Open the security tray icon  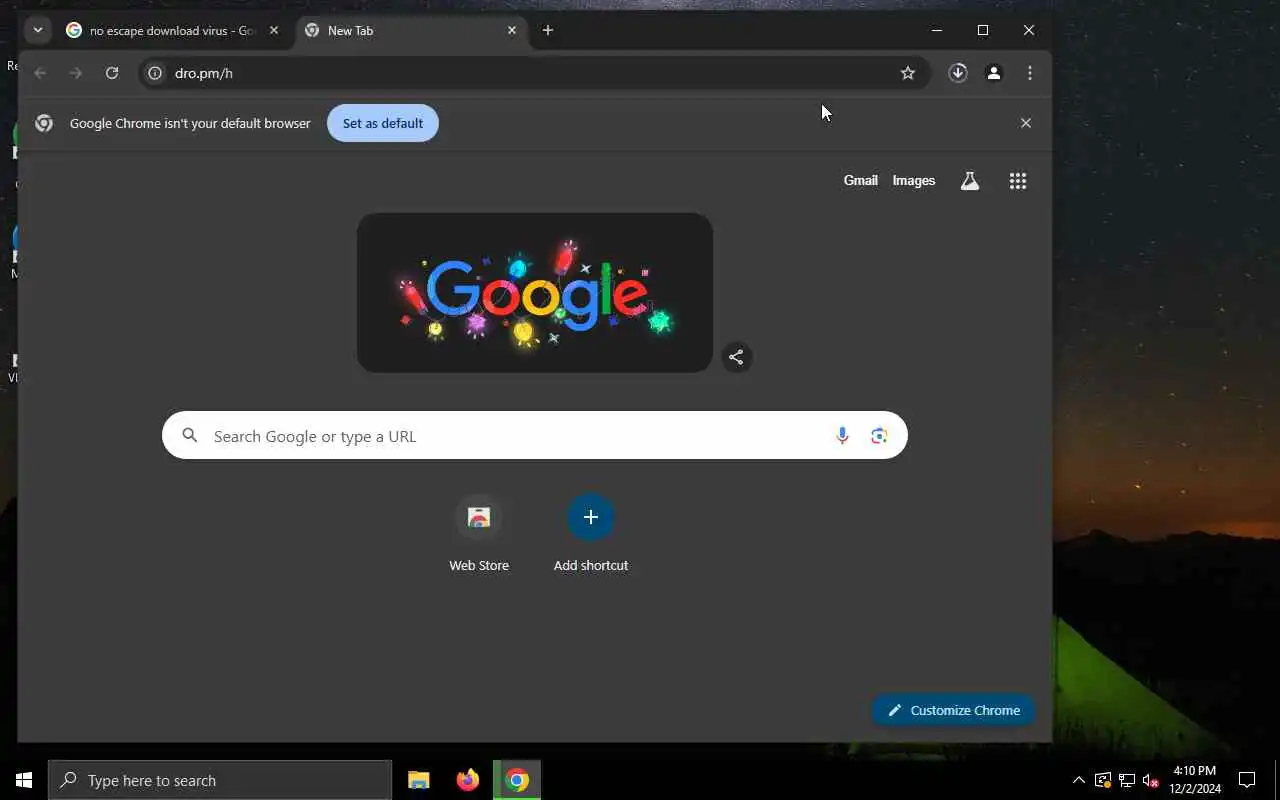[x=1103, y=780]
